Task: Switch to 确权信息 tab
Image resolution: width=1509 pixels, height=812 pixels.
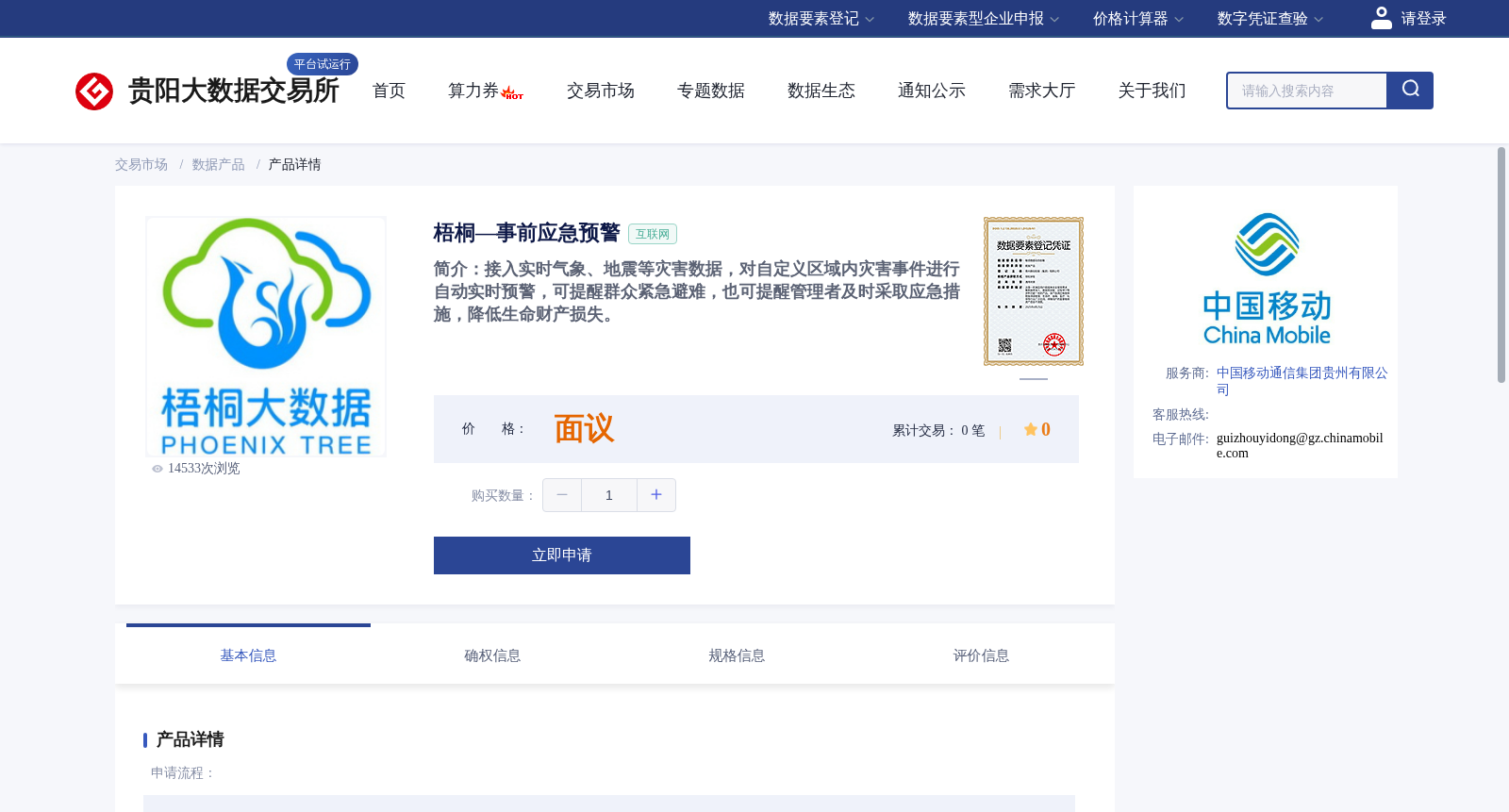Action: [492, 655]
